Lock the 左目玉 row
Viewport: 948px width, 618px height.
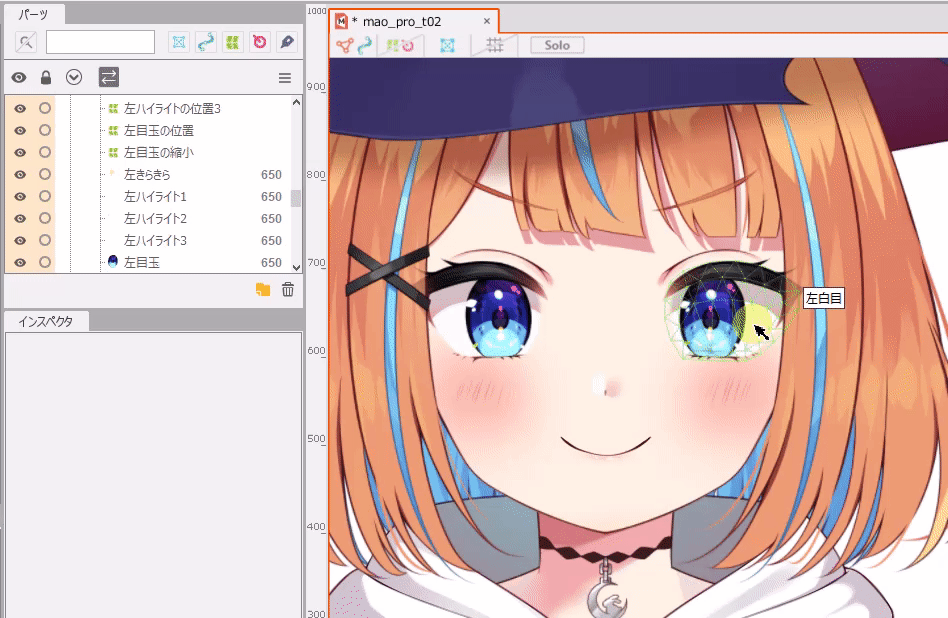pos(45,262)
